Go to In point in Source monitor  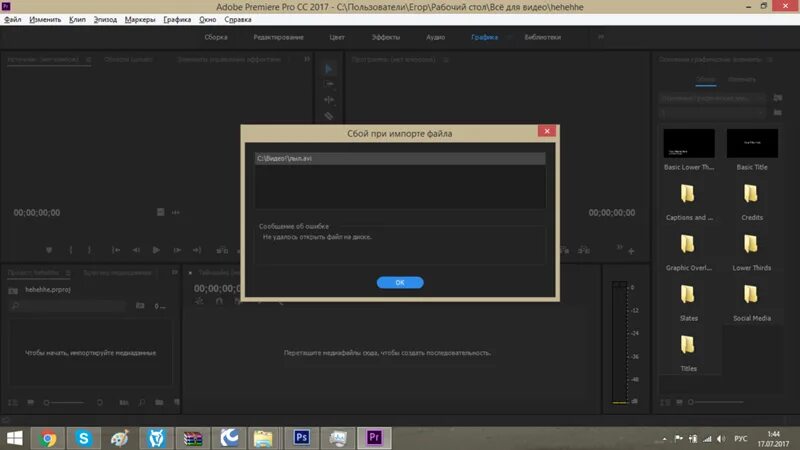point(116,250)
